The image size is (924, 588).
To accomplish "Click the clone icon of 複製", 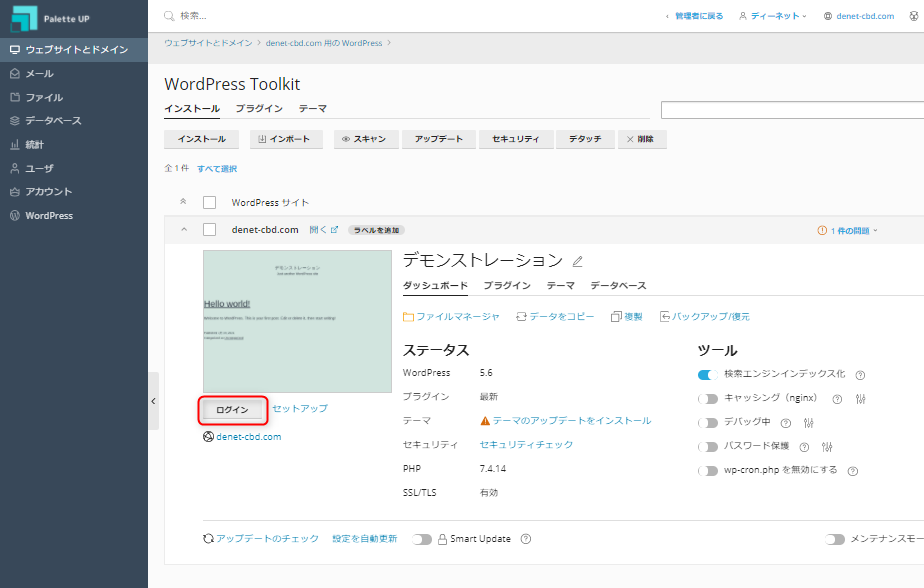I will click(616, 317).
